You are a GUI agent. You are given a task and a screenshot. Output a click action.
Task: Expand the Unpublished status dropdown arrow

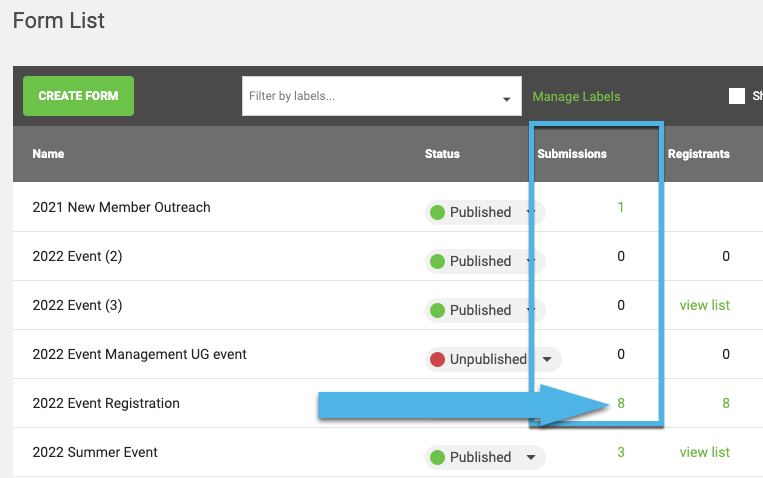tap(547, 359)
